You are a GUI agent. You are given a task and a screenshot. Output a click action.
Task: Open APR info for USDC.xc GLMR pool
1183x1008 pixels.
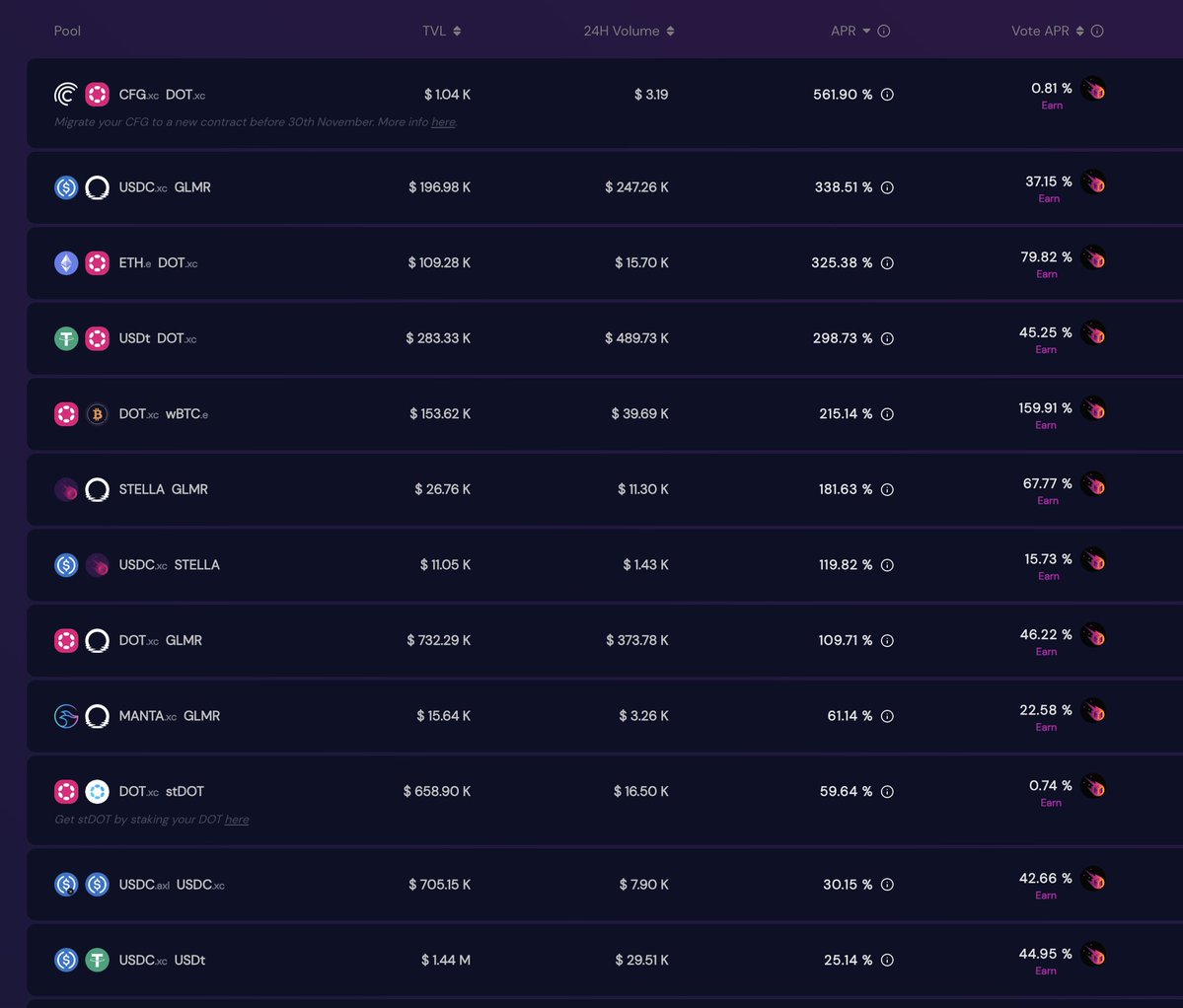click(x=887, y=187)
